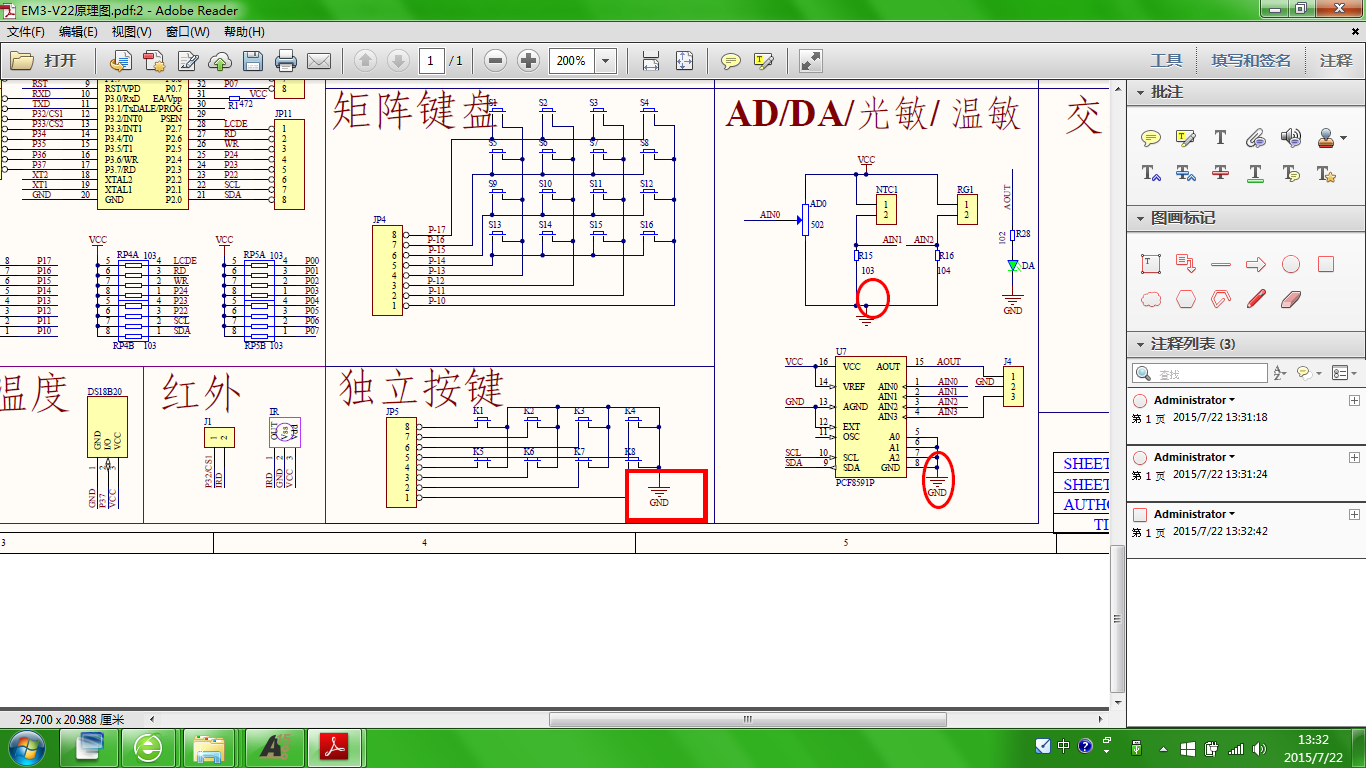Image resolution: width=1366 pixels, height=768 pixels.
Task: Click the Attach File paperclip tool
Action: (1256, 139)
